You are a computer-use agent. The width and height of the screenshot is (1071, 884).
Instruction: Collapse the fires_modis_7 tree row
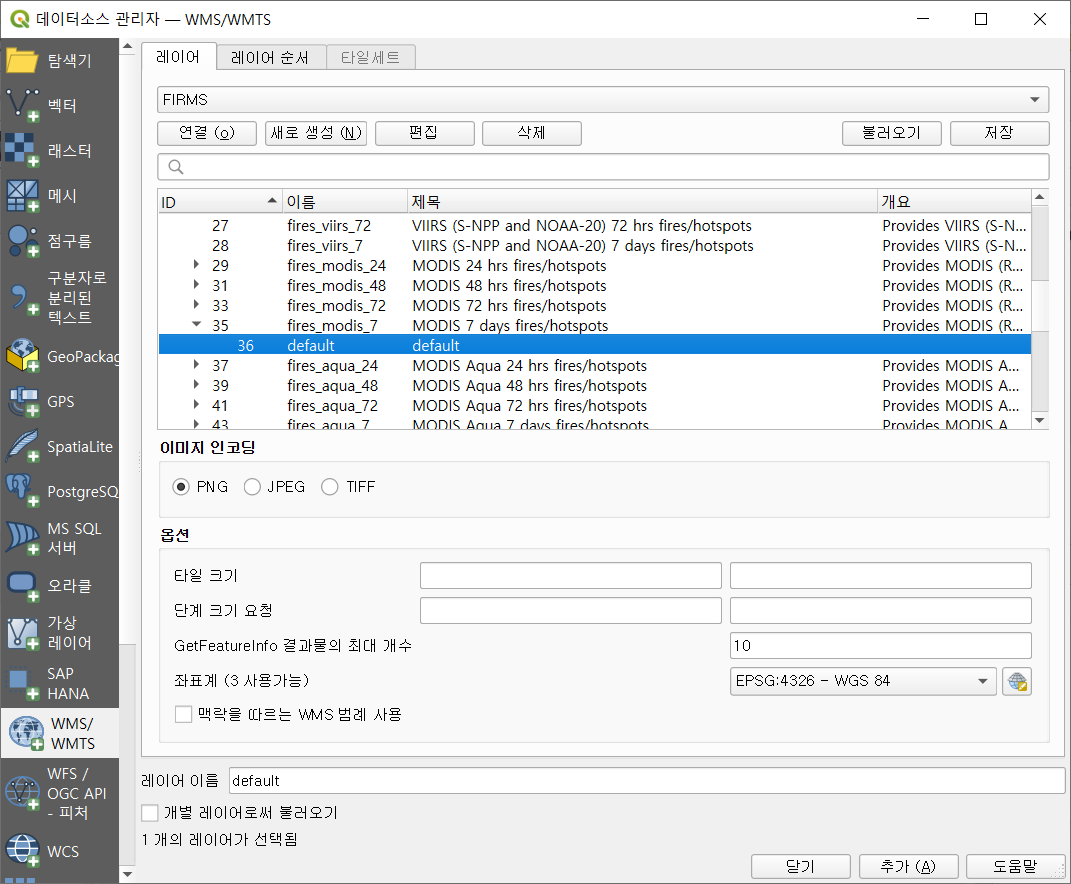point(196,324)
